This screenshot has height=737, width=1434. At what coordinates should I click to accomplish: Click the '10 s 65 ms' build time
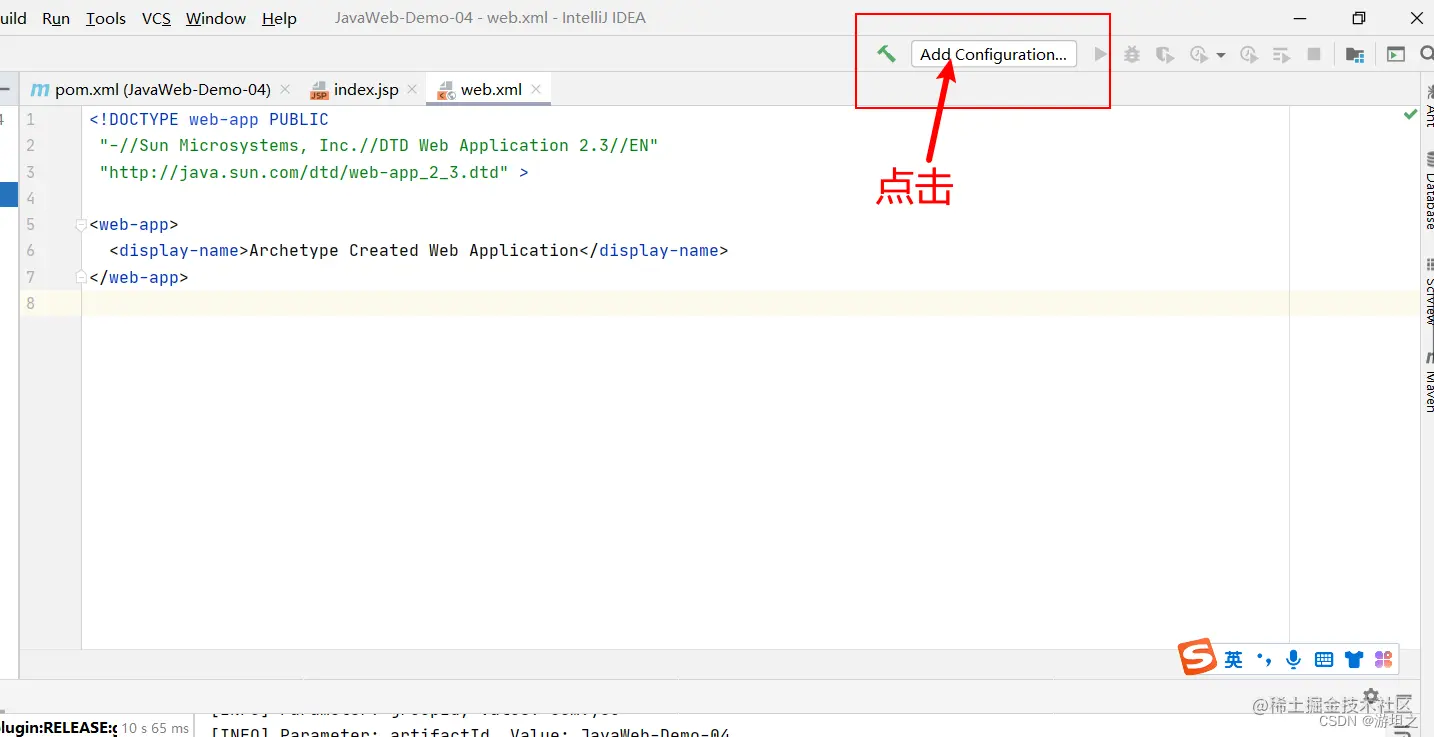155,728
